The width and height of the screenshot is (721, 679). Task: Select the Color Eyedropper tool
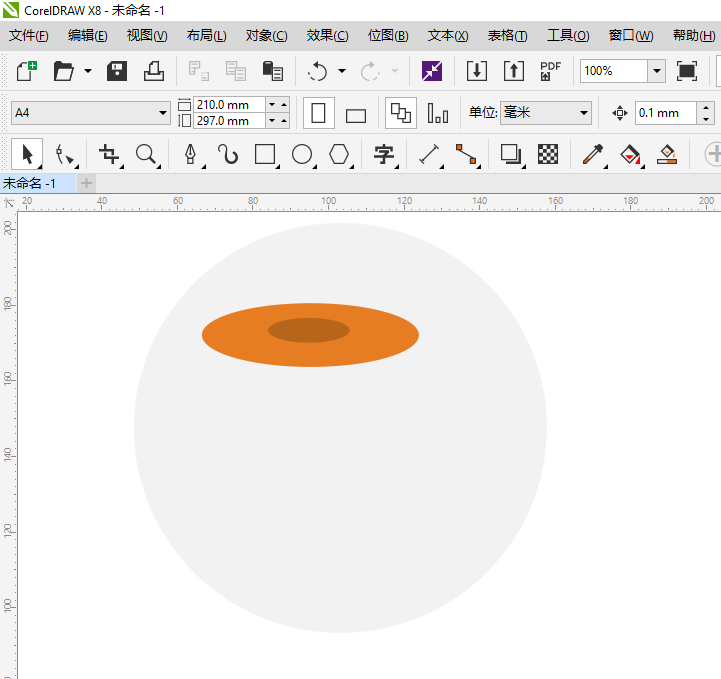[593, 154]
